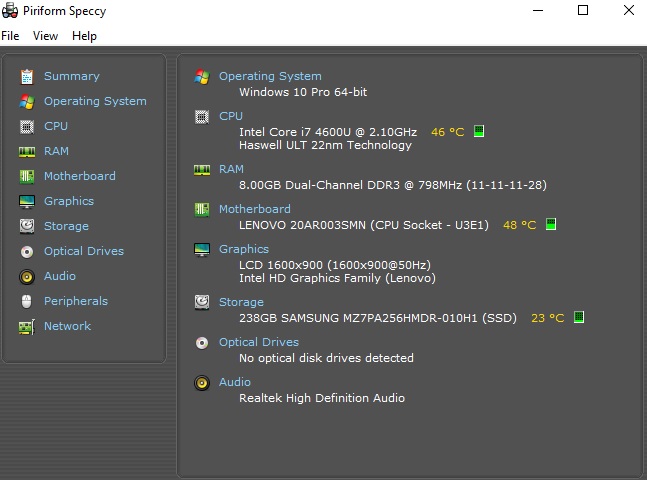Image resolution: width=647 pixels, height=480 pixels.
Task: Click the Graphics monitor icon in sidebar
Action: [x=27, y=201]
